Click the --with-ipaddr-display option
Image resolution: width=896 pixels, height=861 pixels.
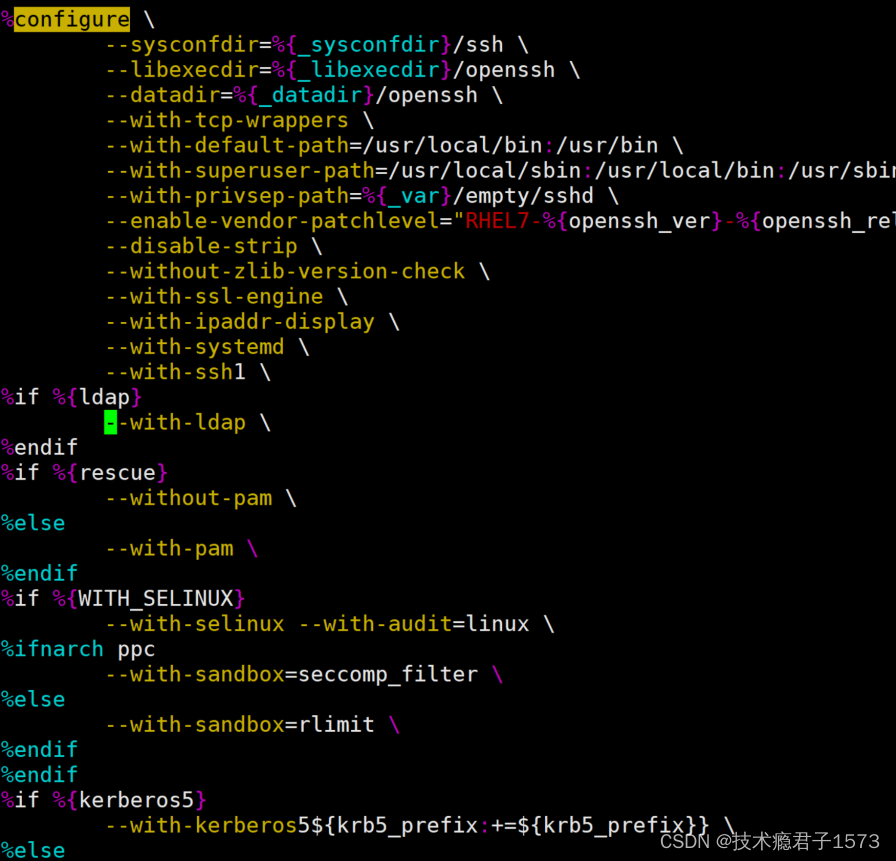pos(240,321)
